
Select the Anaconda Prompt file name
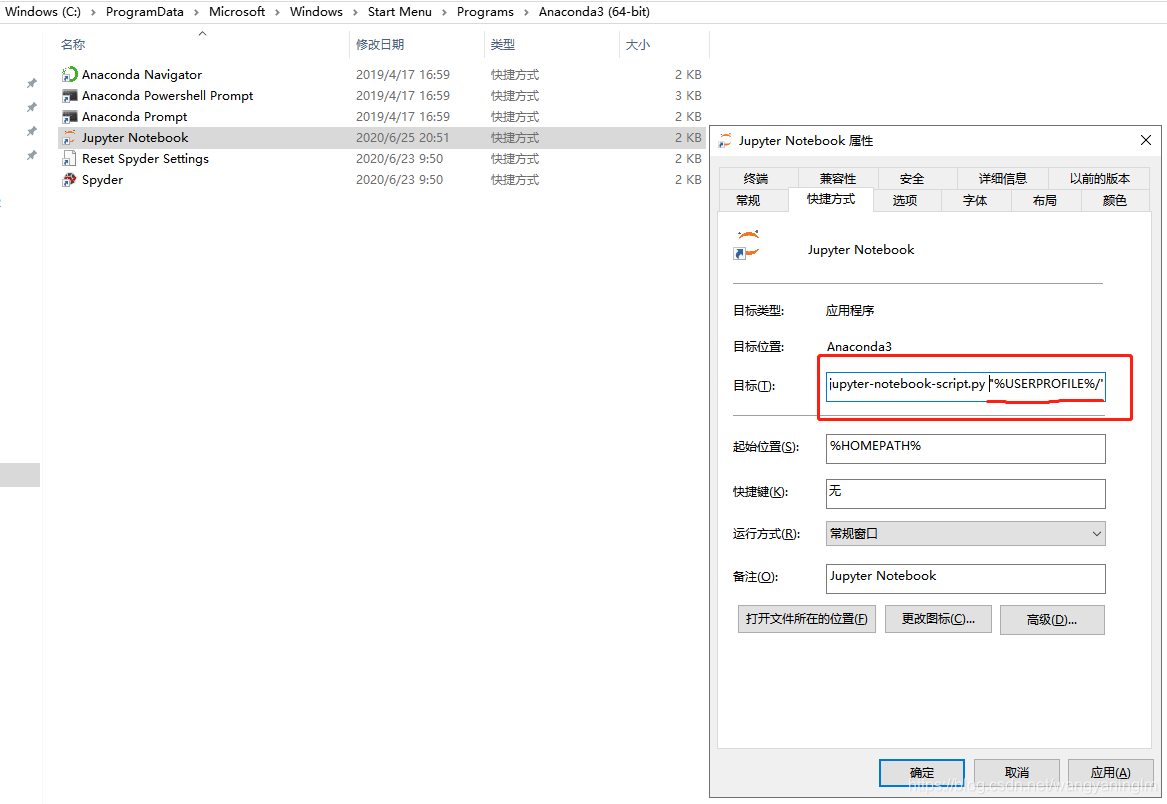click(x=134, y=117)
